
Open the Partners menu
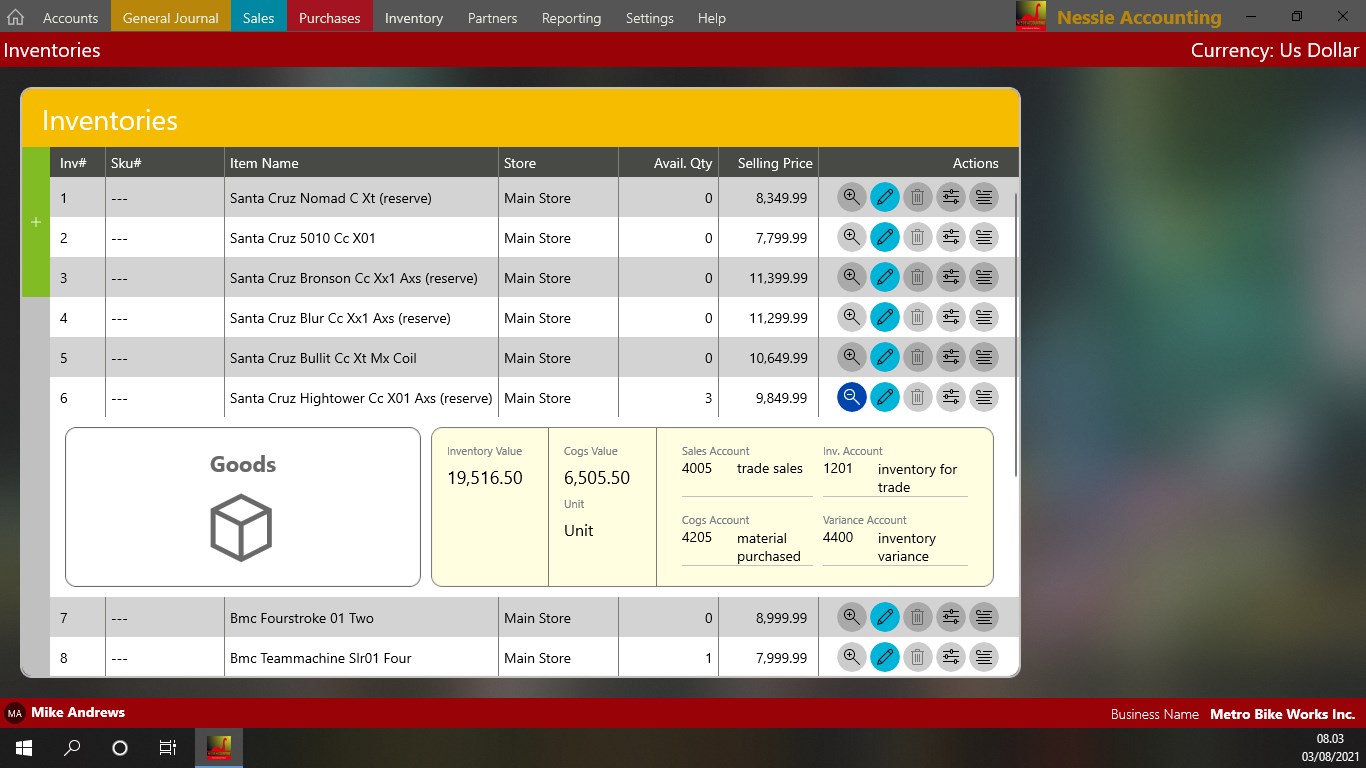[493, 18]
